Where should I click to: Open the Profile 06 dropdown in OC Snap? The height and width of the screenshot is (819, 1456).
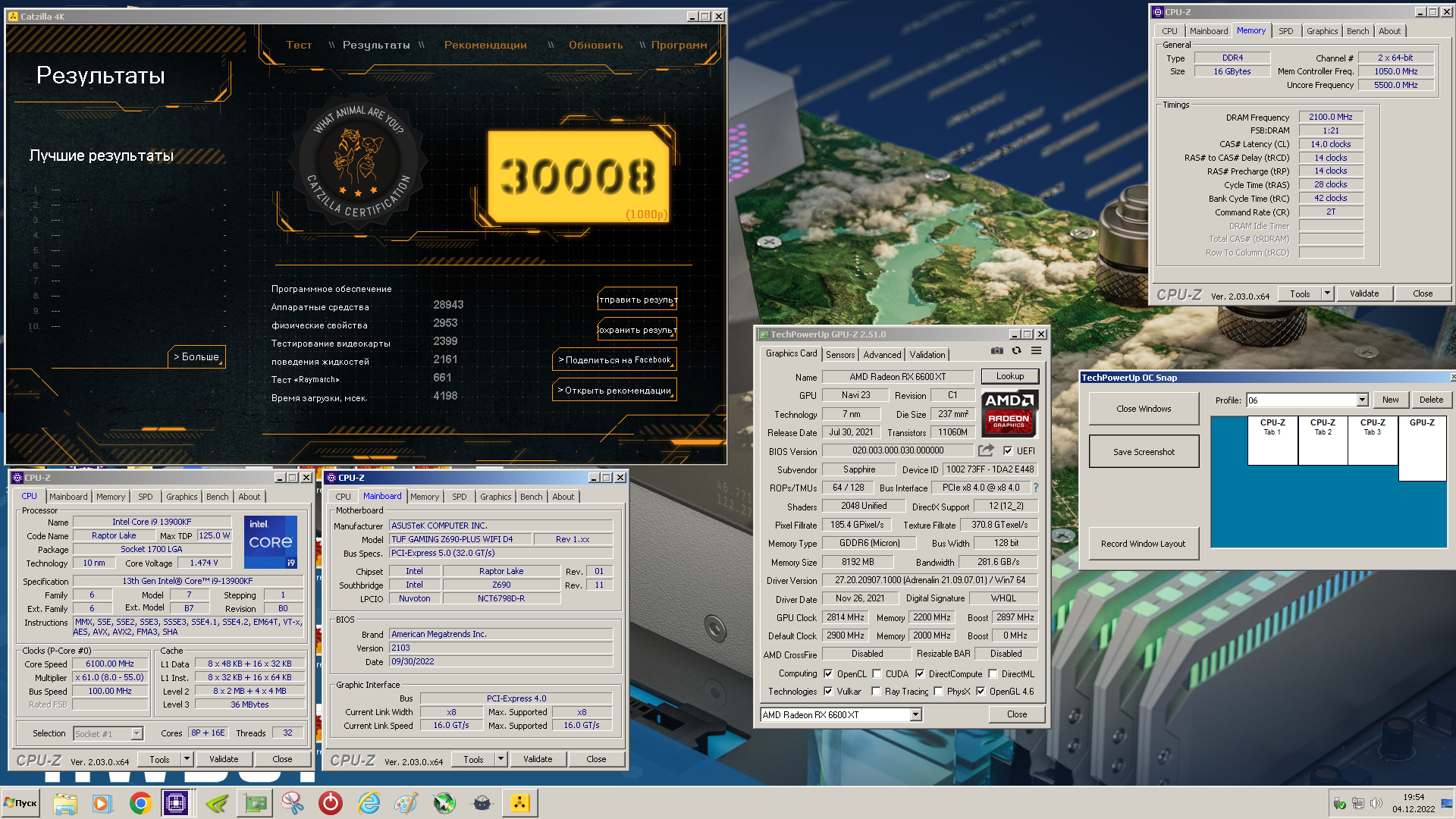tap(1307, 400)
